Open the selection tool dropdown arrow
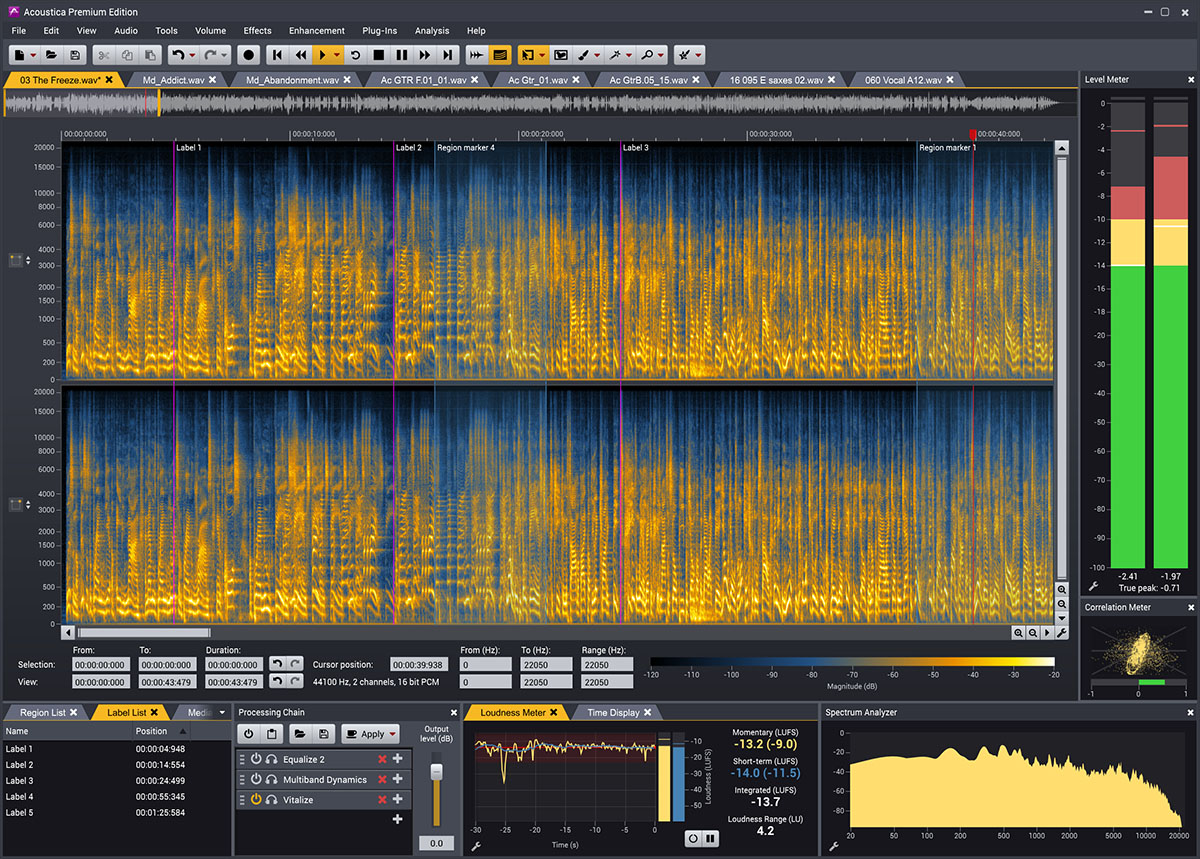This screenshot has width=1200, height=859. pyautogui.click(x=542, y=56)
